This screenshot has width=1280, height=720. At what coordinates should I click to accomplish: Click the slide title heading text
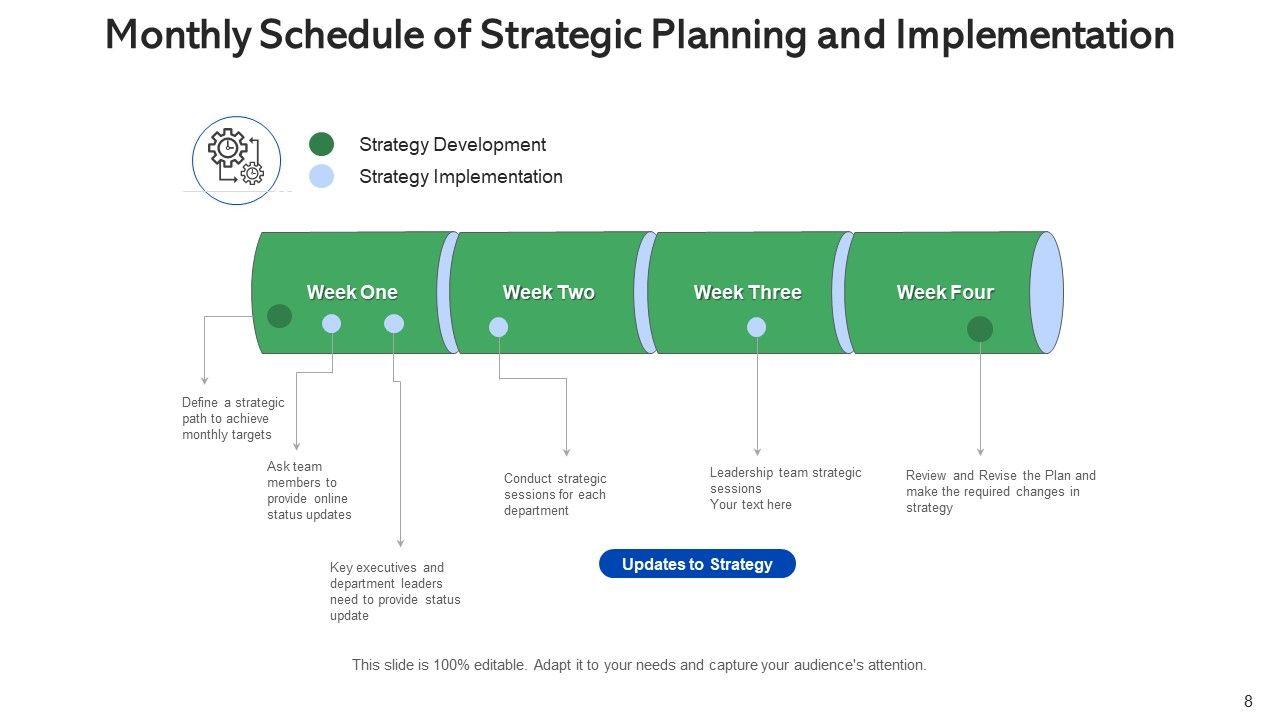coord(640,35)
